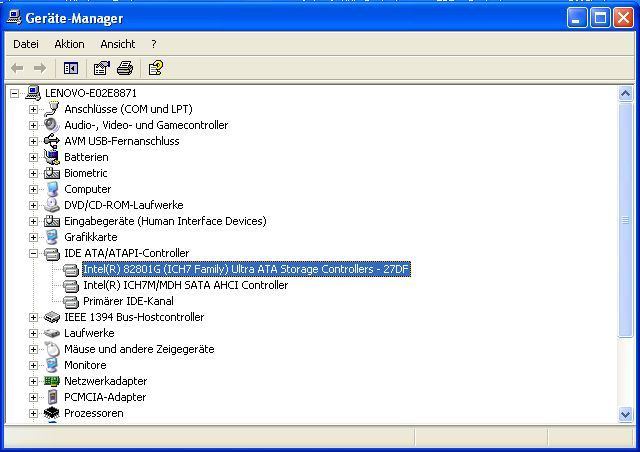Click the Mäuse und andere Zeigegeräte icon

pyautogui.click(x=52, y=349)
